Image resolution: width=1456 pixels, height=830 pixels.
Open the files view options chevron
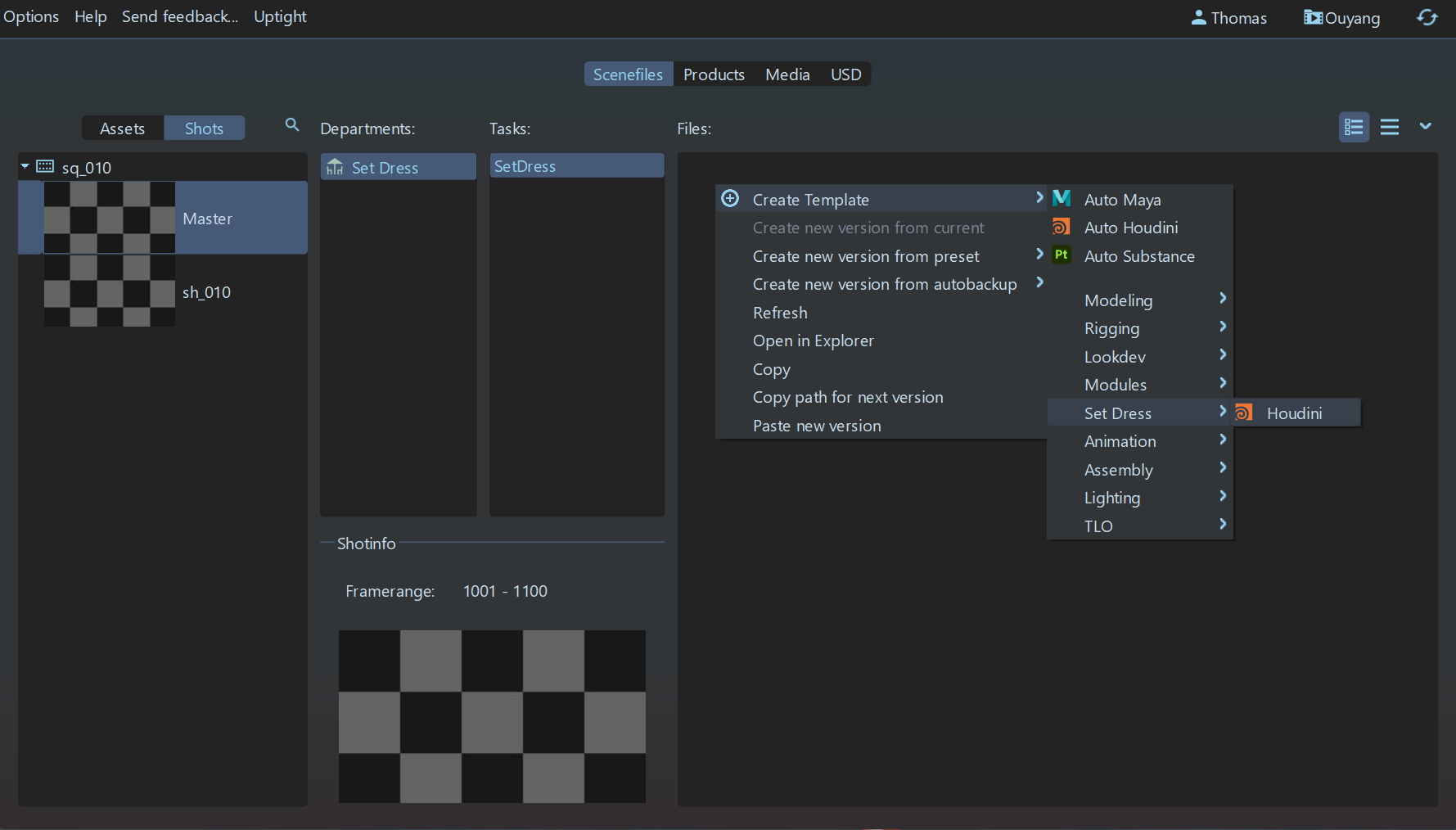click(1425, 126)
